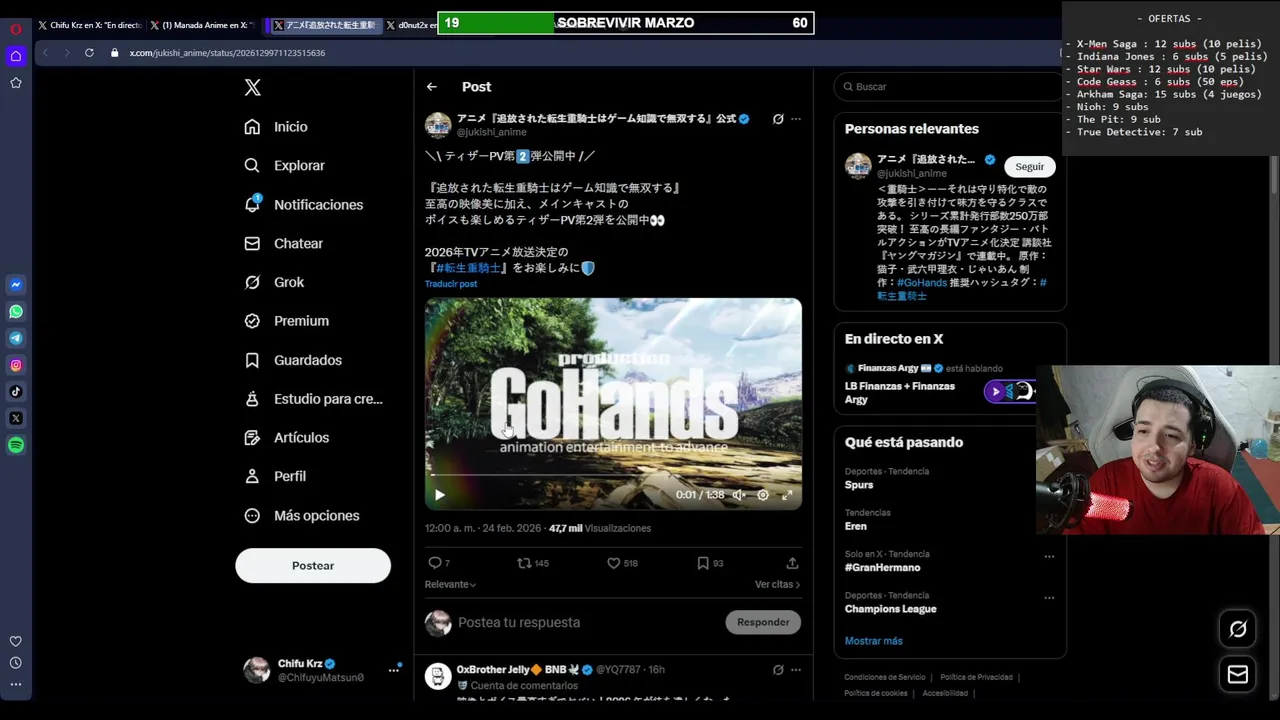This screenshot has height=720, width=1280.
Task: Switch to Chifu Krz en X tab
Action: (90, 25)
